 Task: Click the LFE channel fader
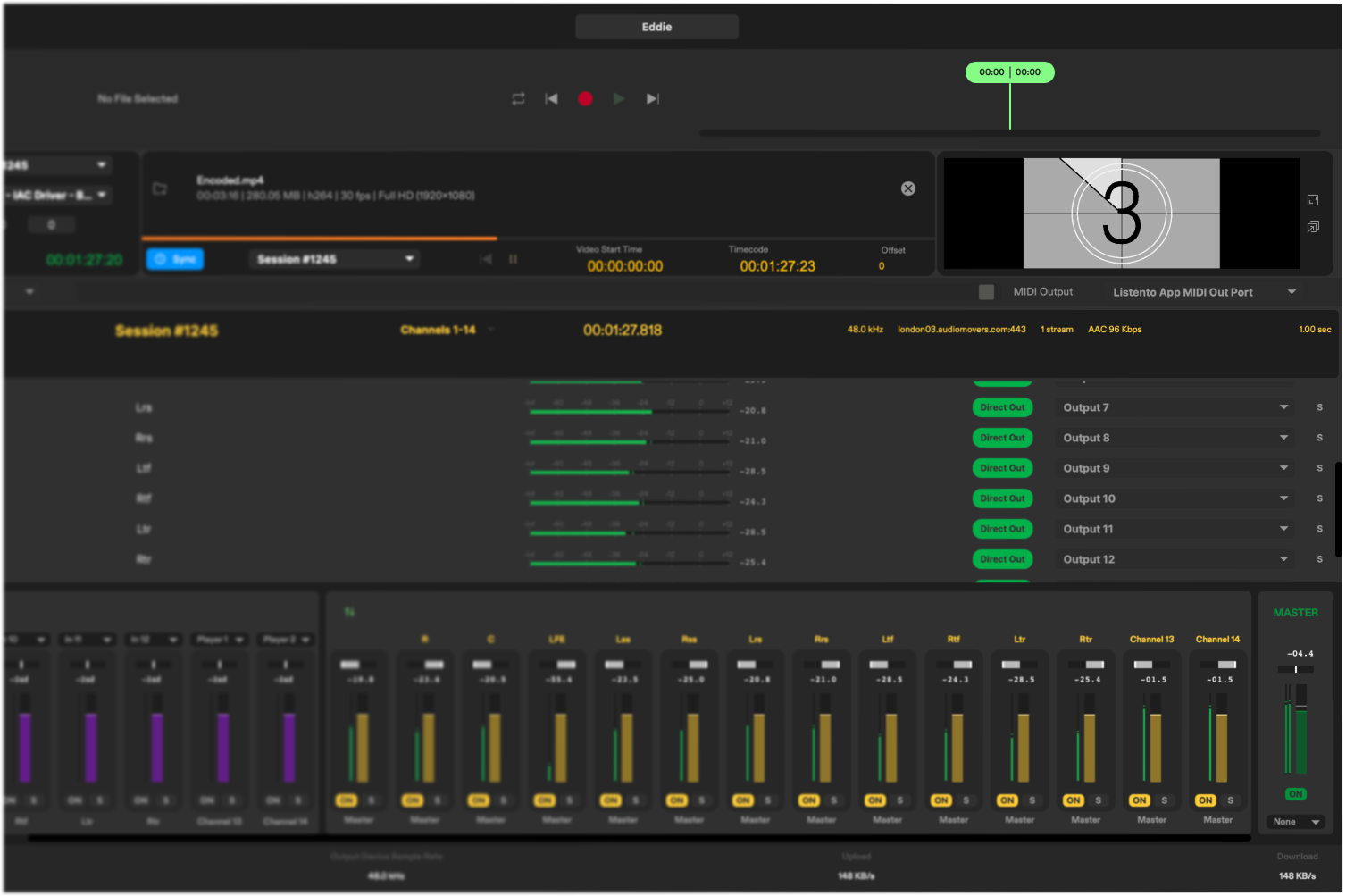coord(561,748)
